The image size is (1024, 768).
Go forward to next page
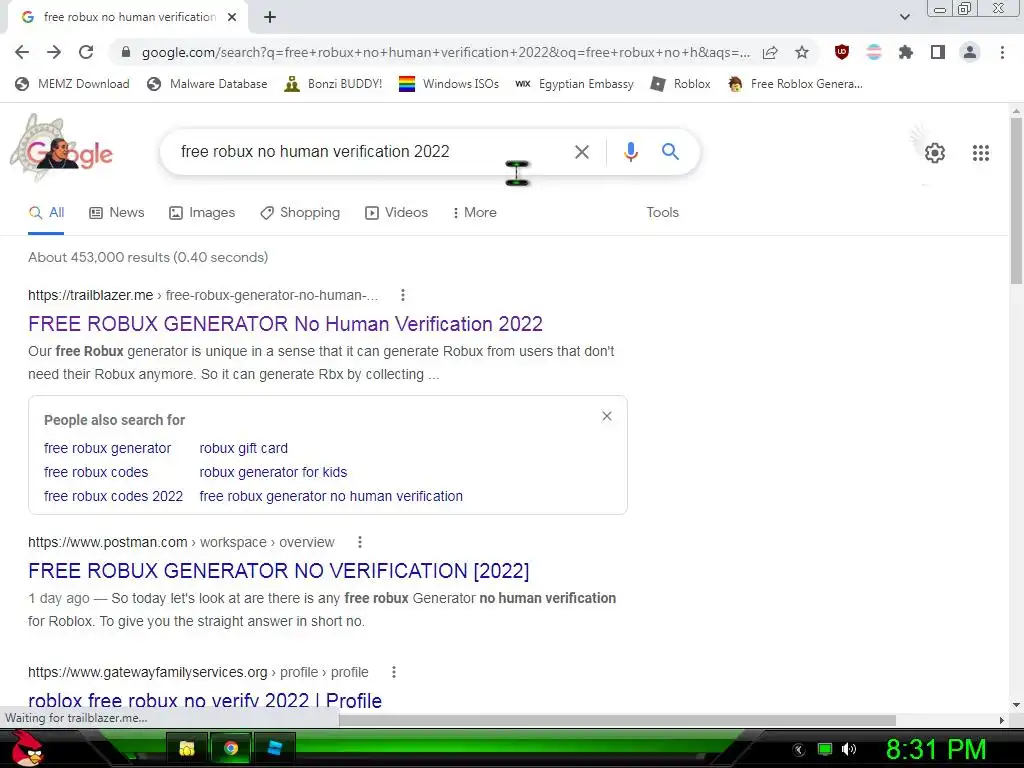click(54, 52)
